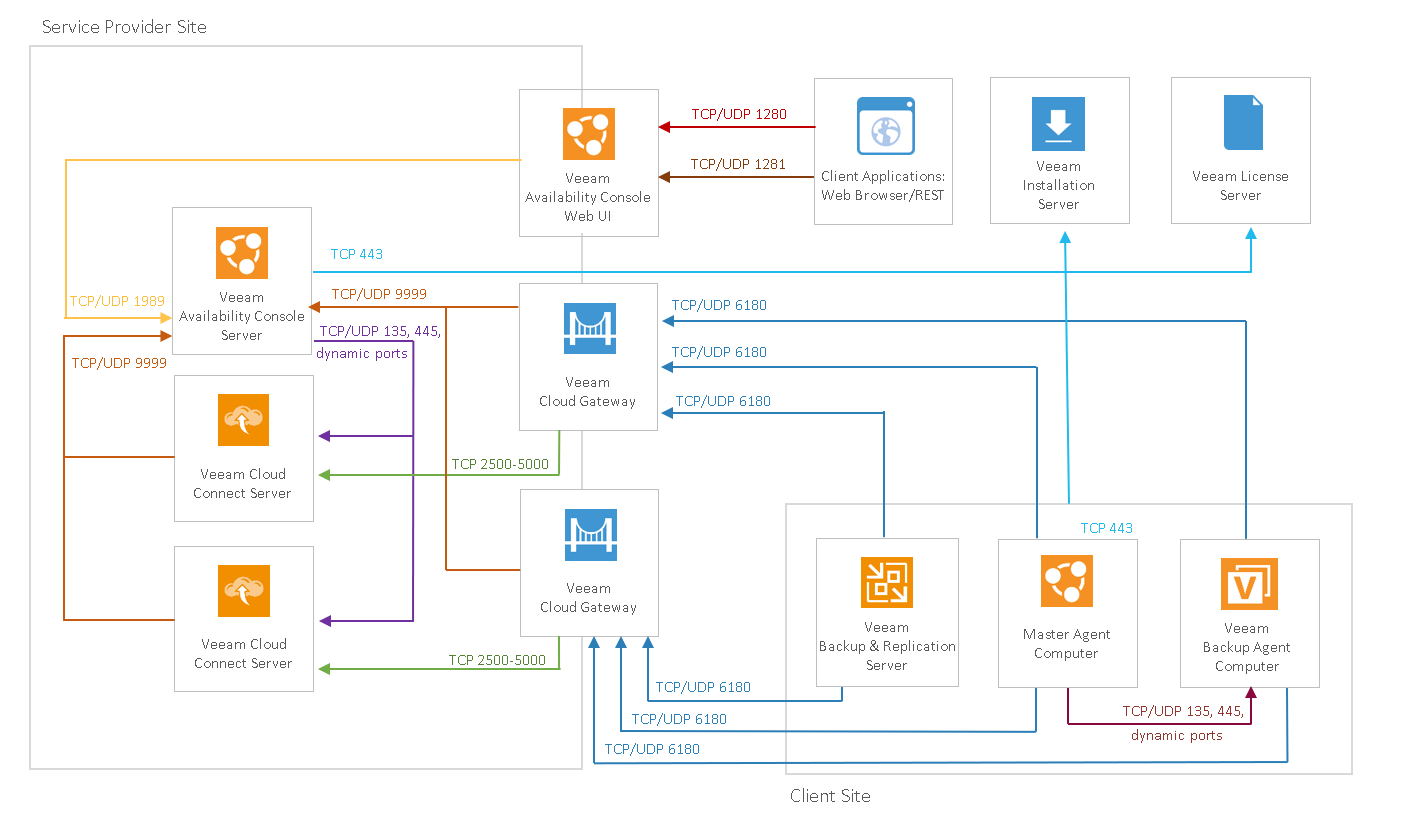1412x824 pixels.
Task: Click the Backup & Replication Server orange icon
Action: (887, 582)
